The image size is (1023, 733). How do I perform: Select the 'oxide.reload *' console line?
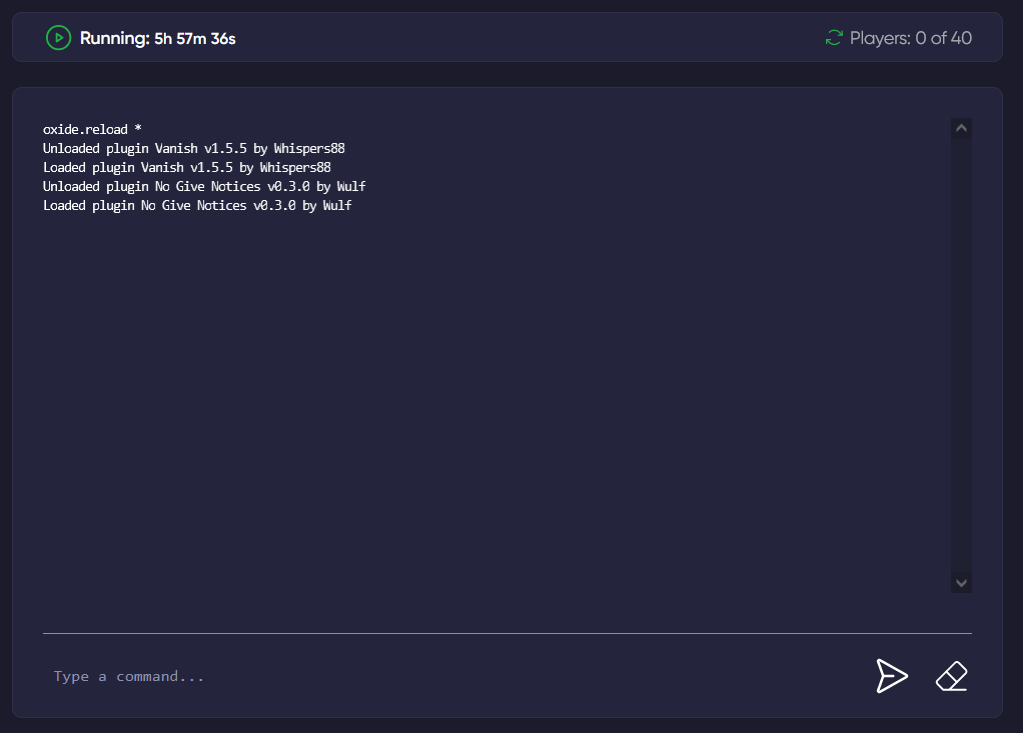(x=92, y=129)
